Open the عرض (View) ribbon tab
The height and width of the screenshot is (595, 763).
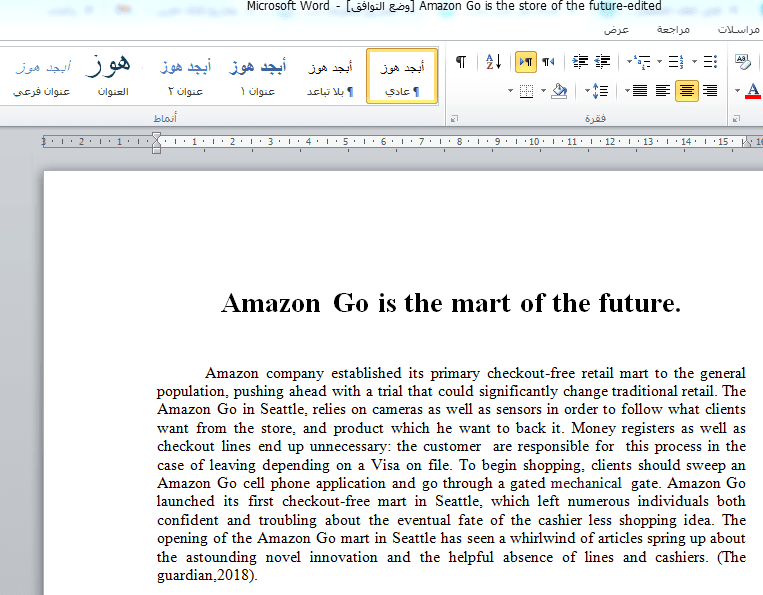tap(617, 30)
